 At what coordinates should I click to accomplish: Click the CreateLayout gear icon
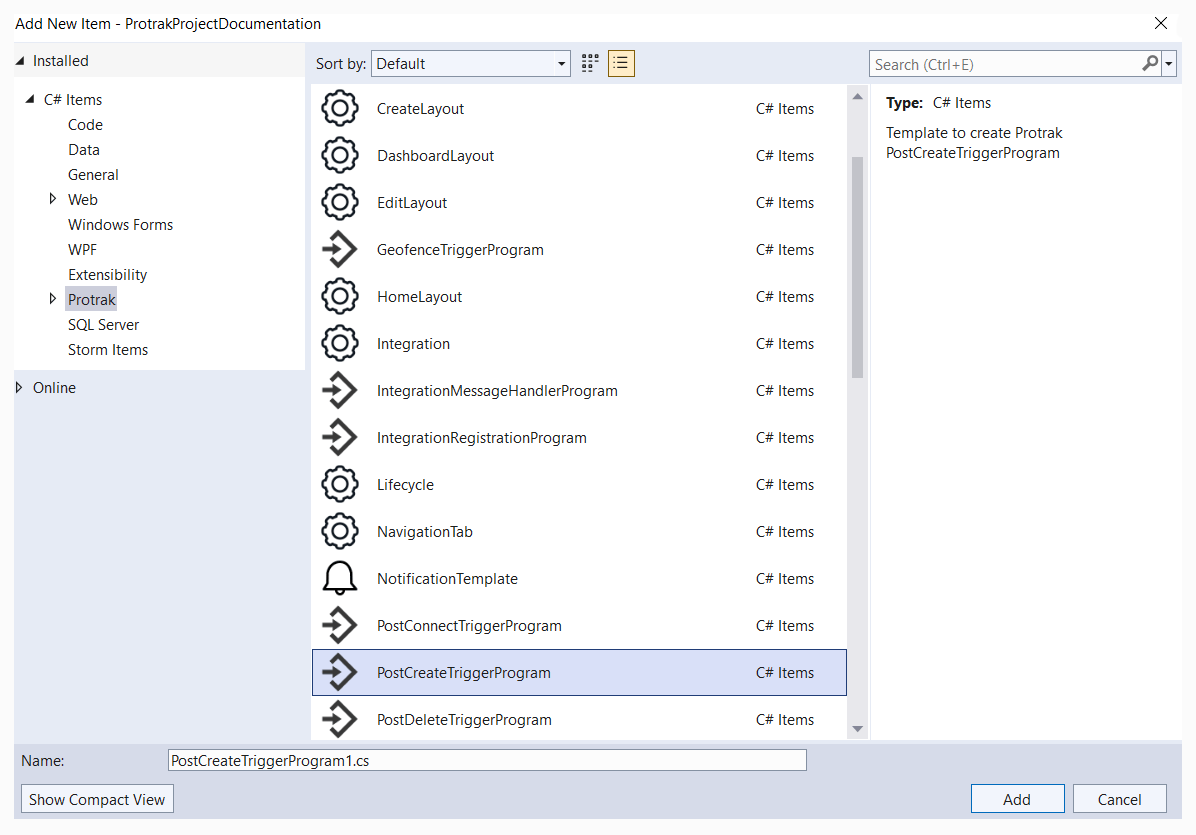(340, 109)
